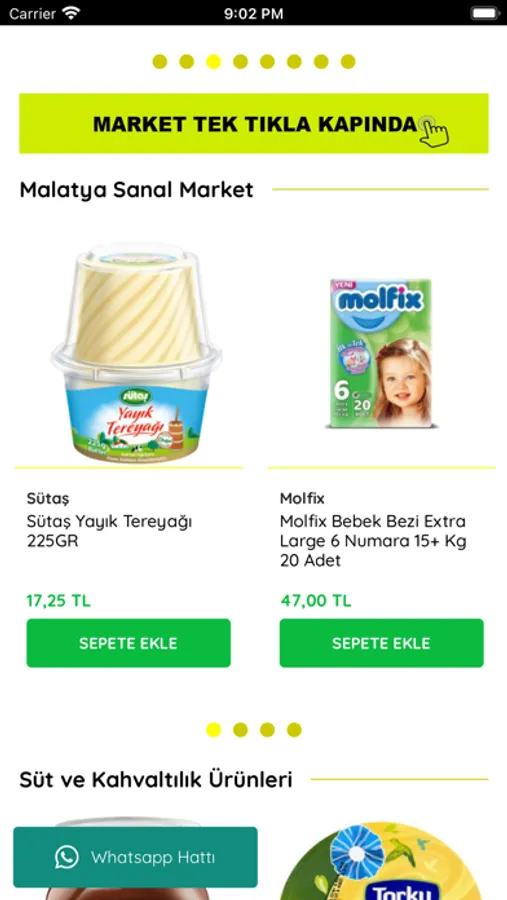Open the Whatsapp Hattı chat button
This screenshot has width=507, height=900.
click(136, 858)
